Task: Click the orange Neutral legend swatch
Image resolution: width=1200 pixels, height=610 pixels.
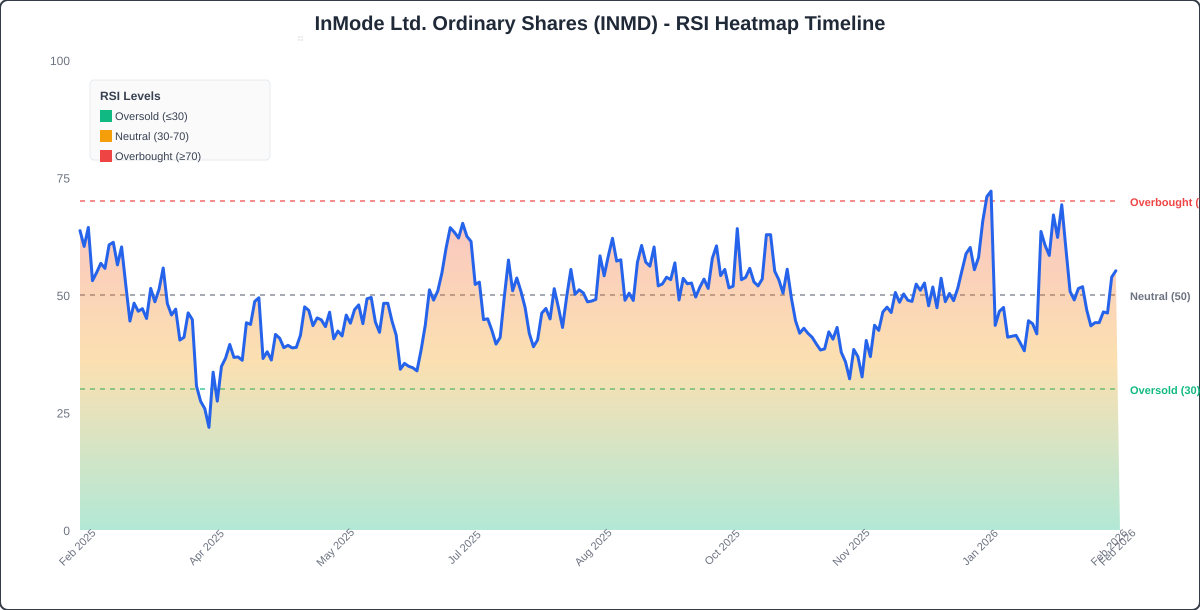Action: tap(104, 136)
